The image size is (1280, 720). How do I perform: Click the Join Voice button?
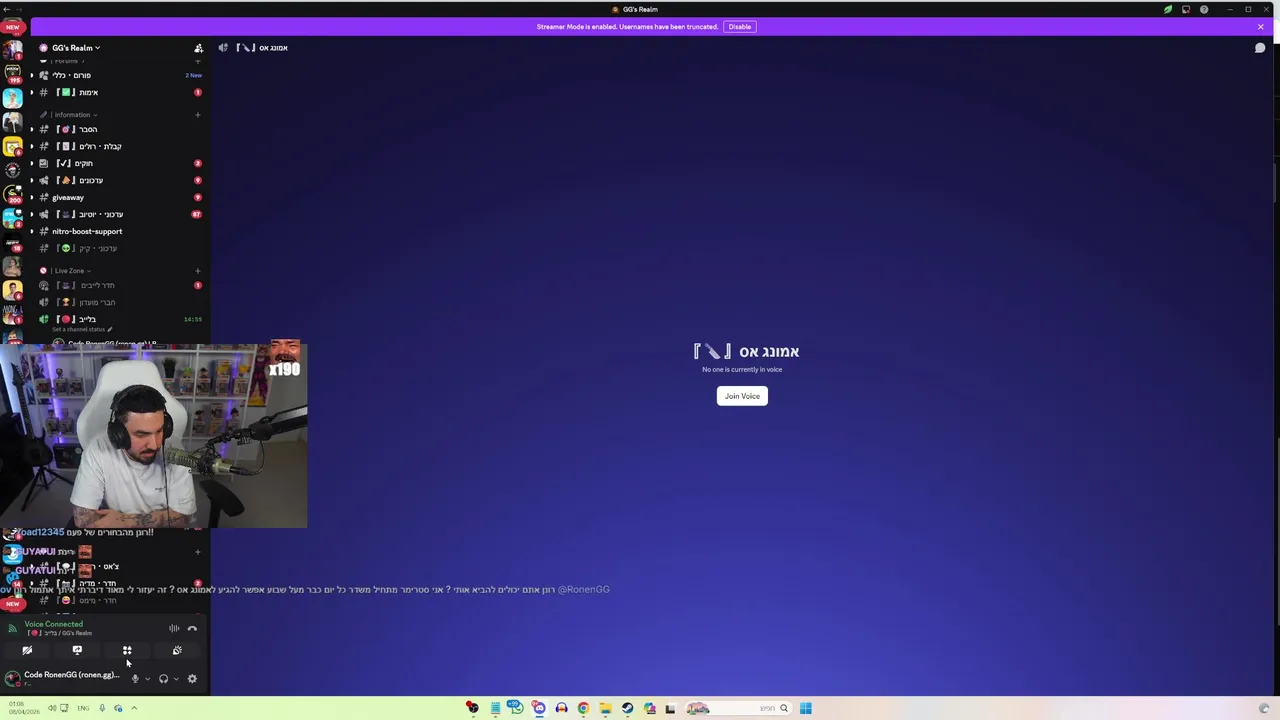[x=742, y=396]
